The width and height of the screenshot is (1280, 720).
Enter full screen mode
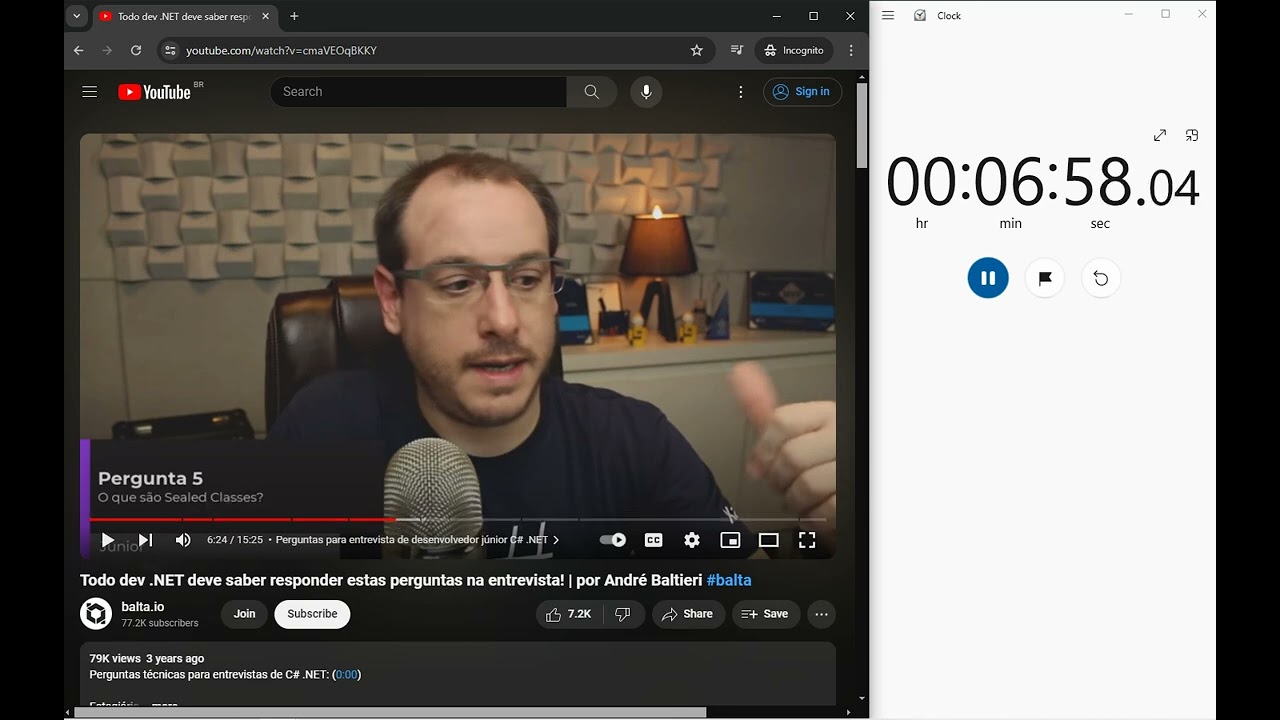click(x=807, y=540)
